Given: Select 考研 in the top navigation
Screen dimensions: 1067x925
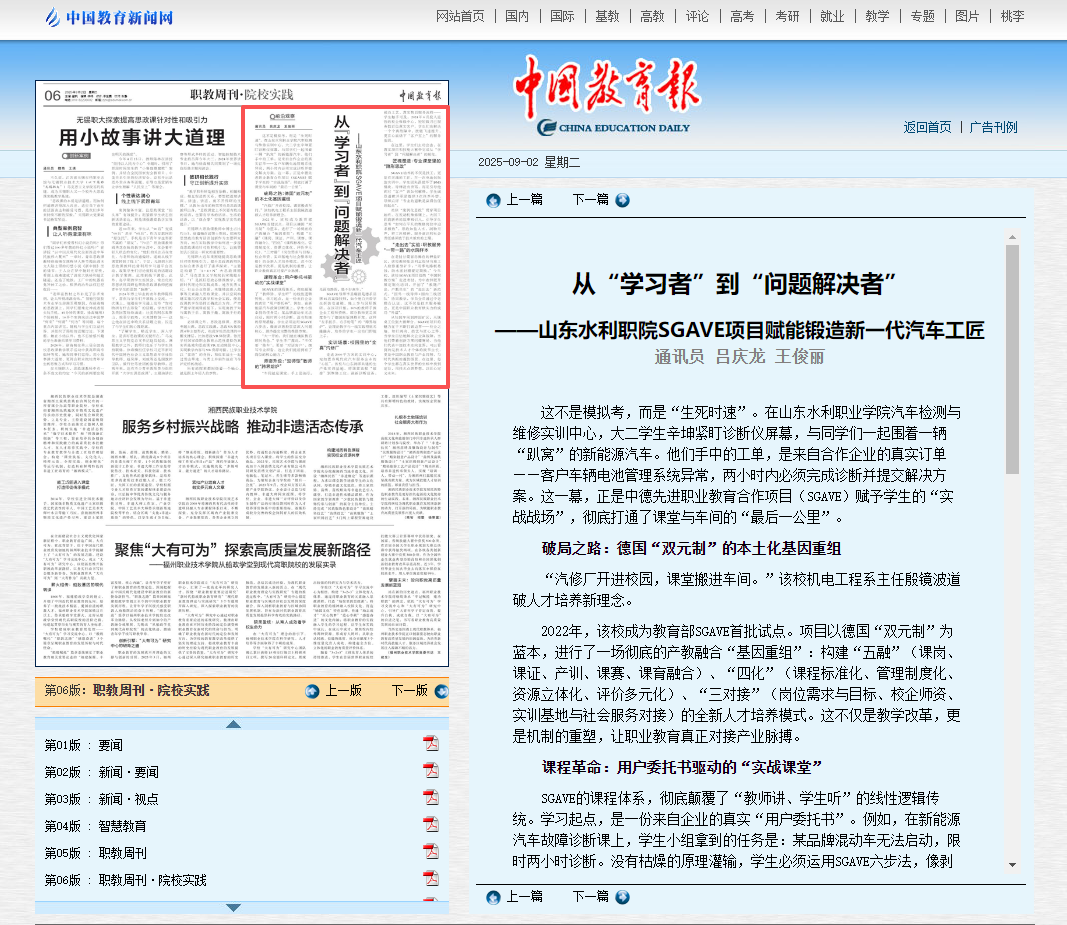Looking at the screenshot, I should (787, 16).
